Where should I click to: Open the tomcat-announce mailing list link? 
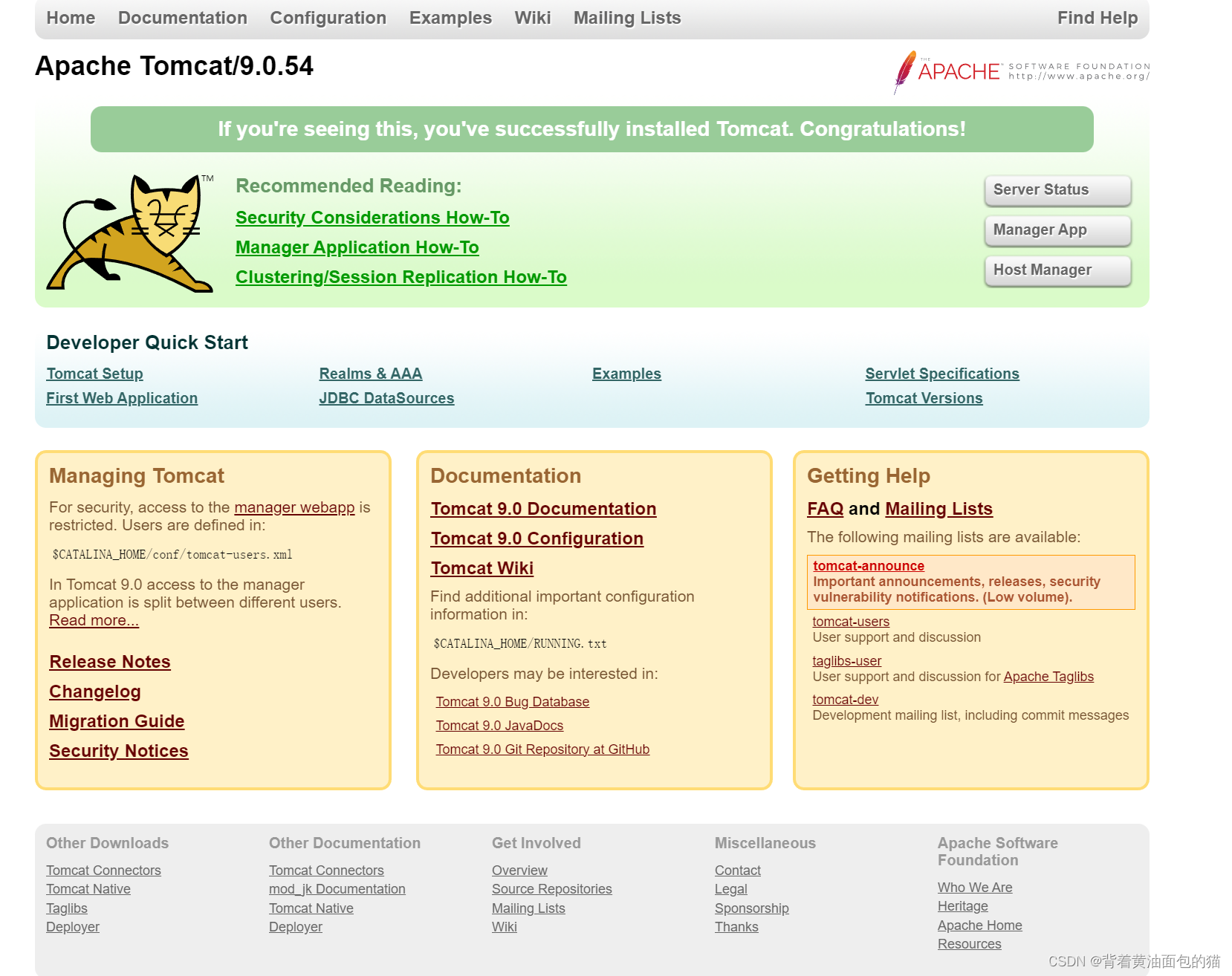(869, 566)
